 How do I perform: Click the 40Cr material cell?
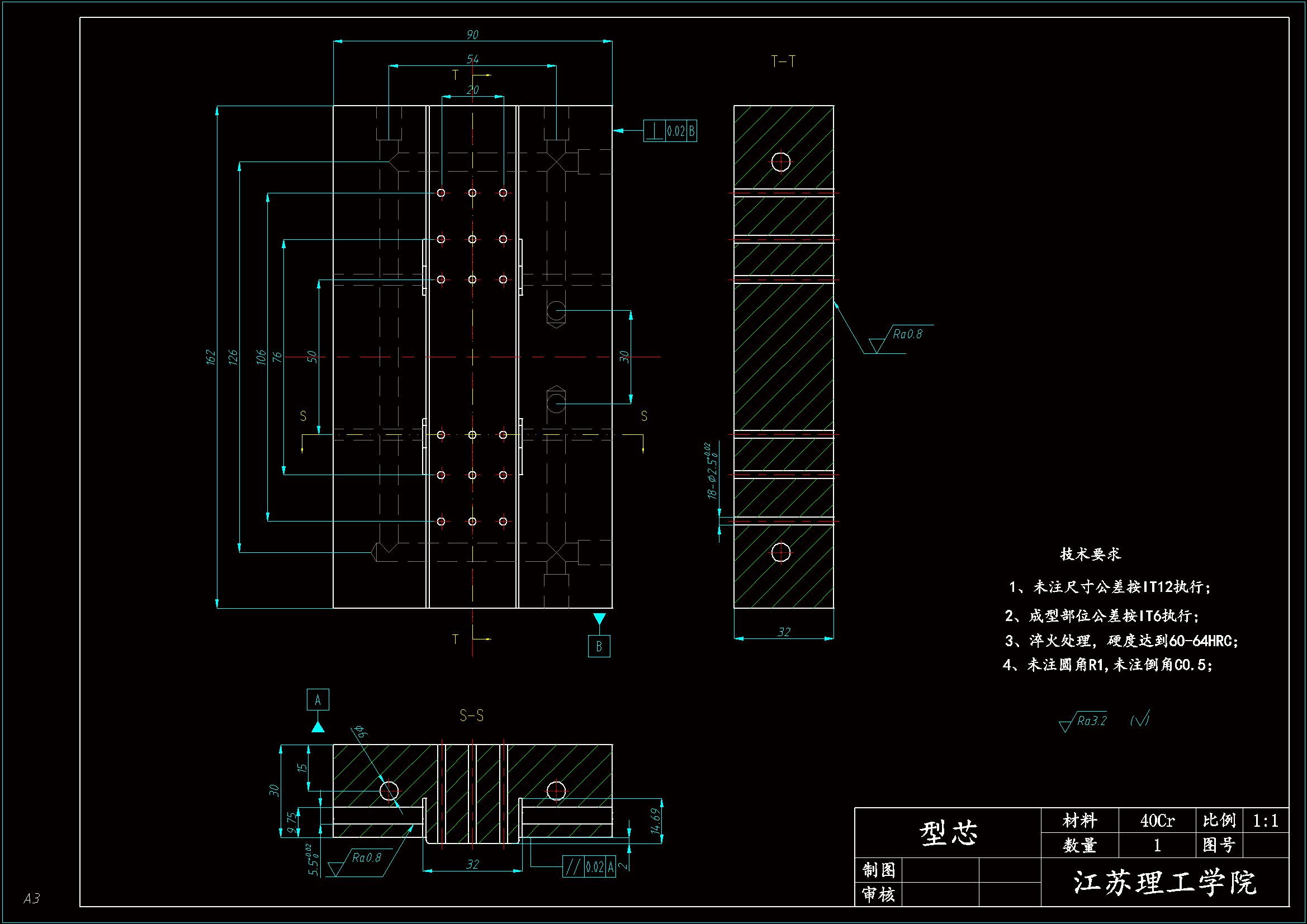click(x=1156, y=821)
